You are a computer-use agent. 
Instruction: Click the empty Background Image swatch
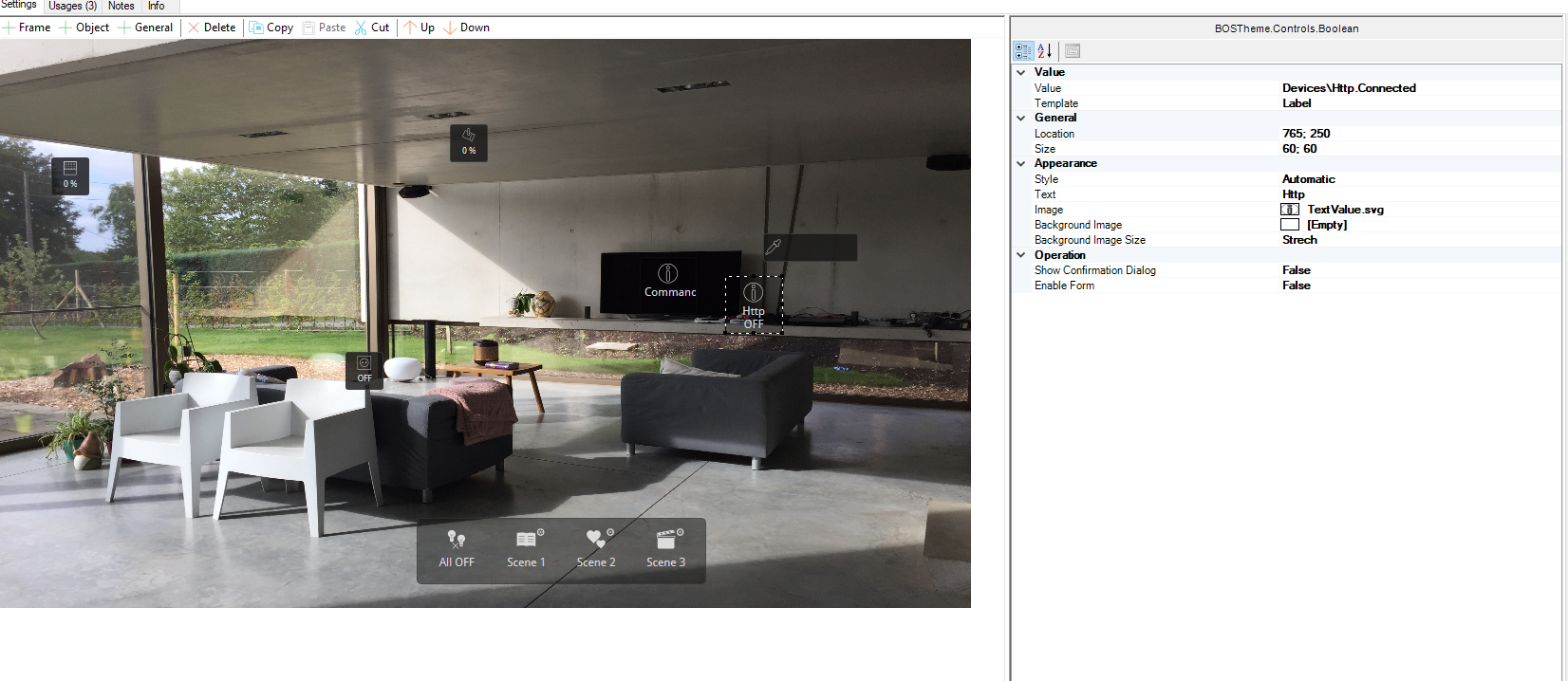pos(1289,225)
